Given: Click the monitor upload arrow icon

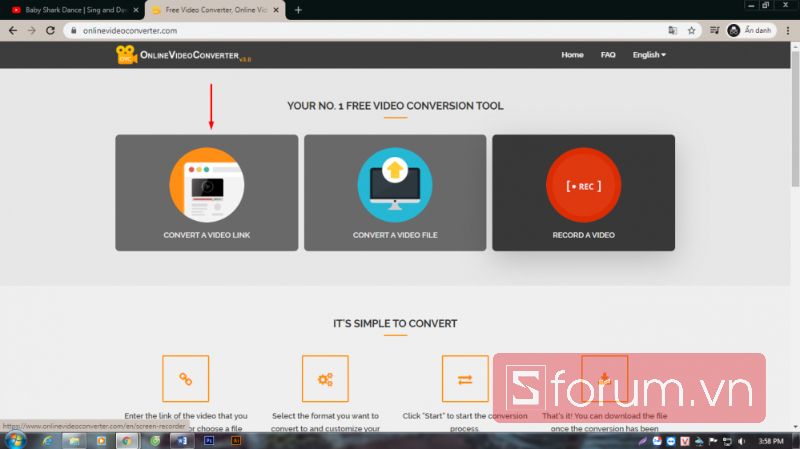Looking at the screenshot, I should [x=395, y=185].
